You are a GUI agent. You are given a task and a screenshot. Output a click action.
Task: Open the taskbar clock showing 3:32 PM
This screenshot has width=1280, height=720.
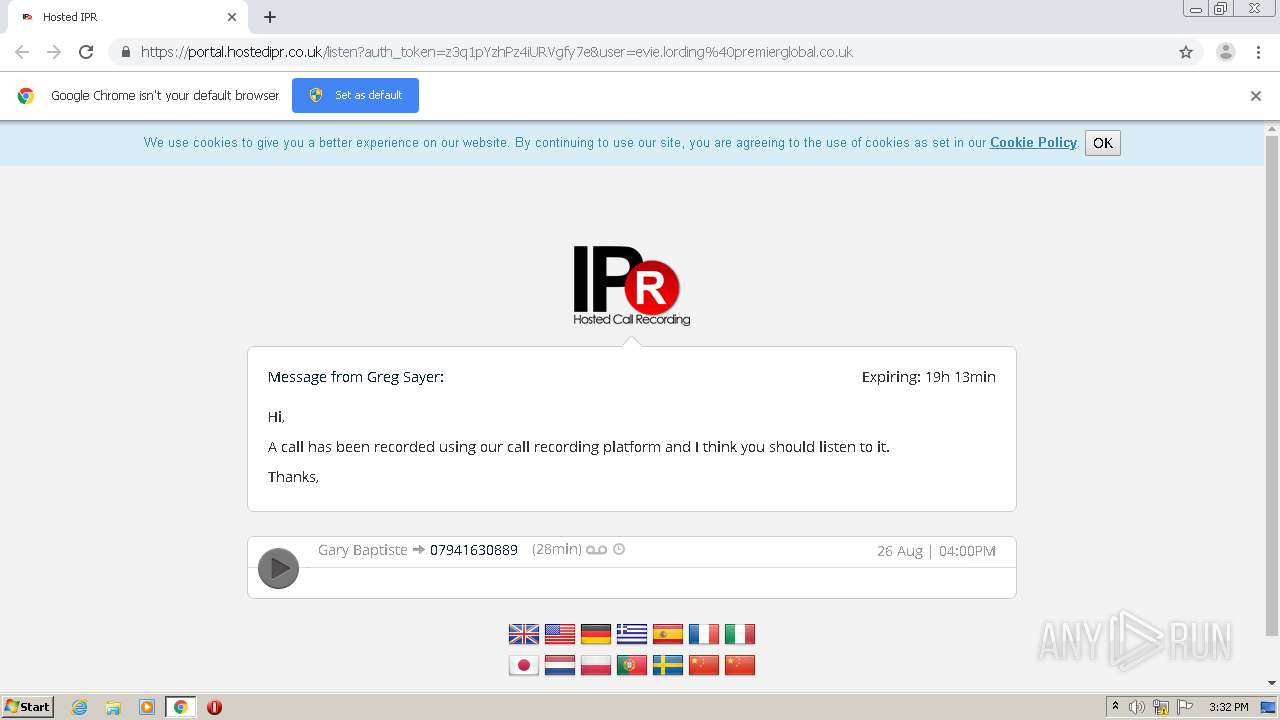[x=1228, y=707]
